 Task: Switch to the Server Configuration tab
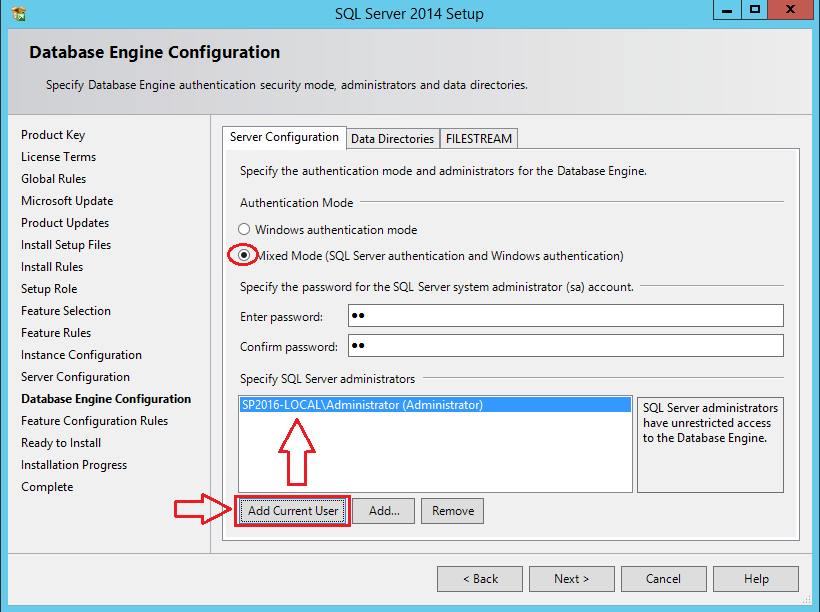point(284,138)
